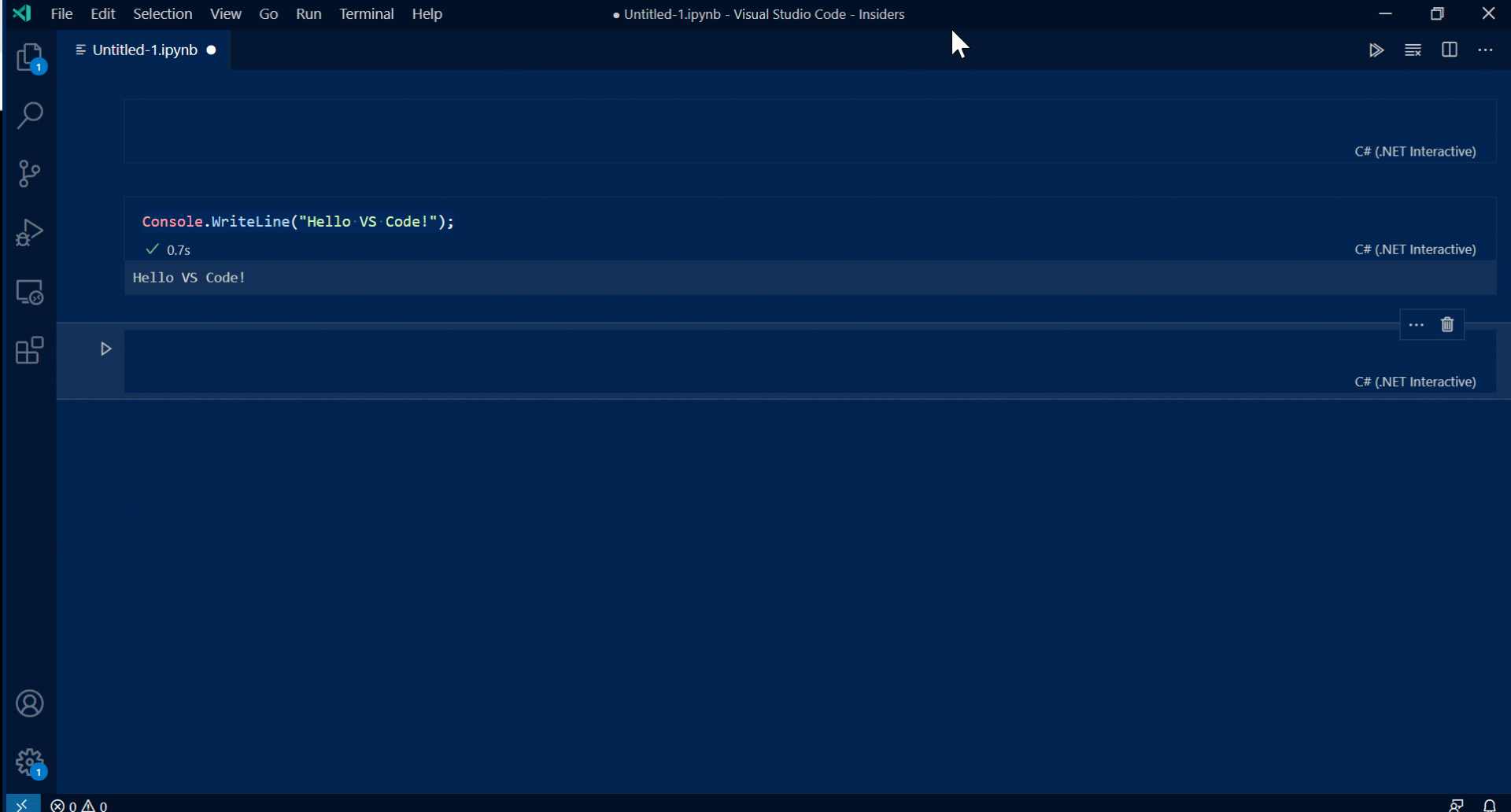Open the Help menu
This screenshot has width=1511, height=812.
[x=427, y=14]
